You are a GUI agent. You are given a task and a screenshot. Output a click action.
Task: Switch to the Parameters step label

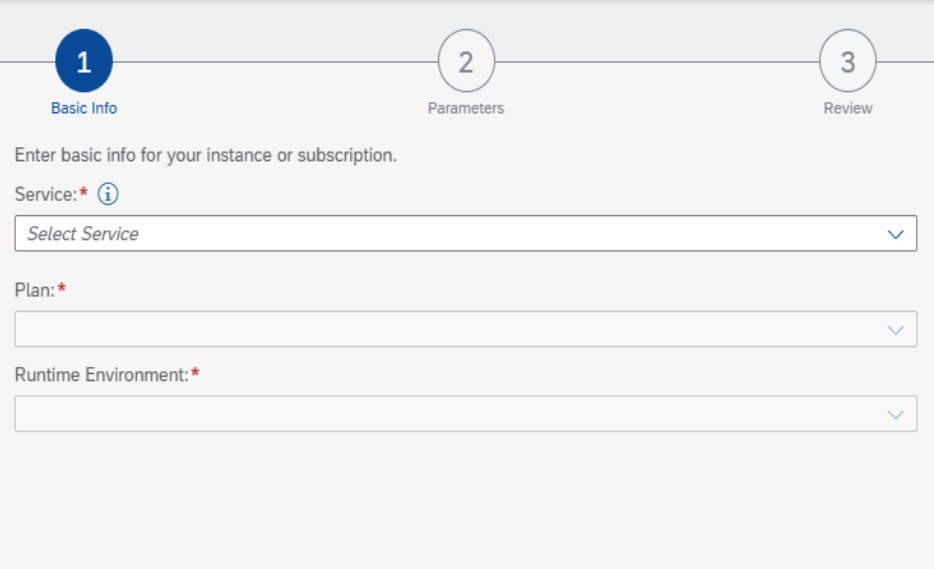[466, 108]
